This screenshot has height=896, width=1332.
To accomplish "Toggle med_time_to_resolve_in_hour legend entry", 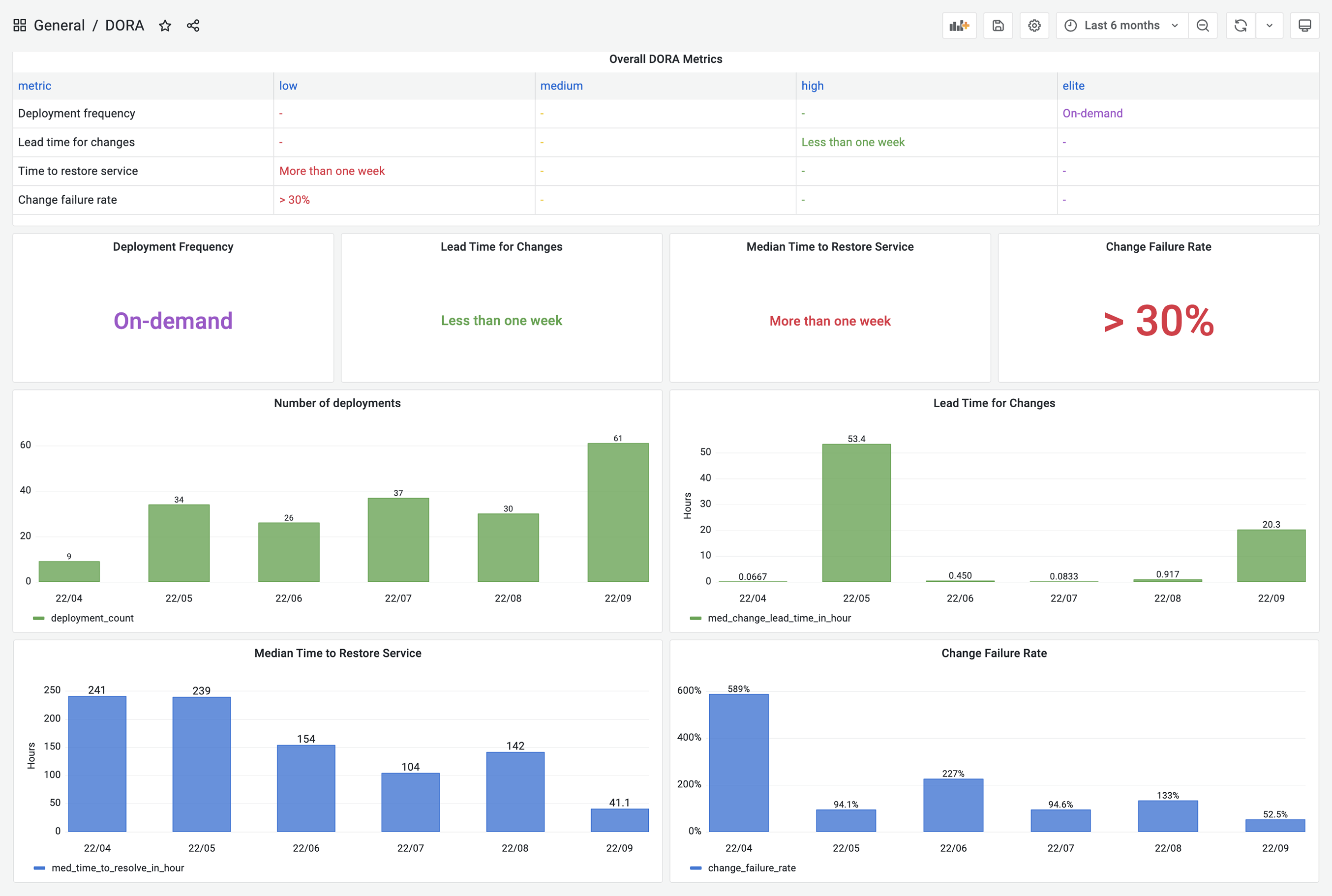I will click(117, 867).
